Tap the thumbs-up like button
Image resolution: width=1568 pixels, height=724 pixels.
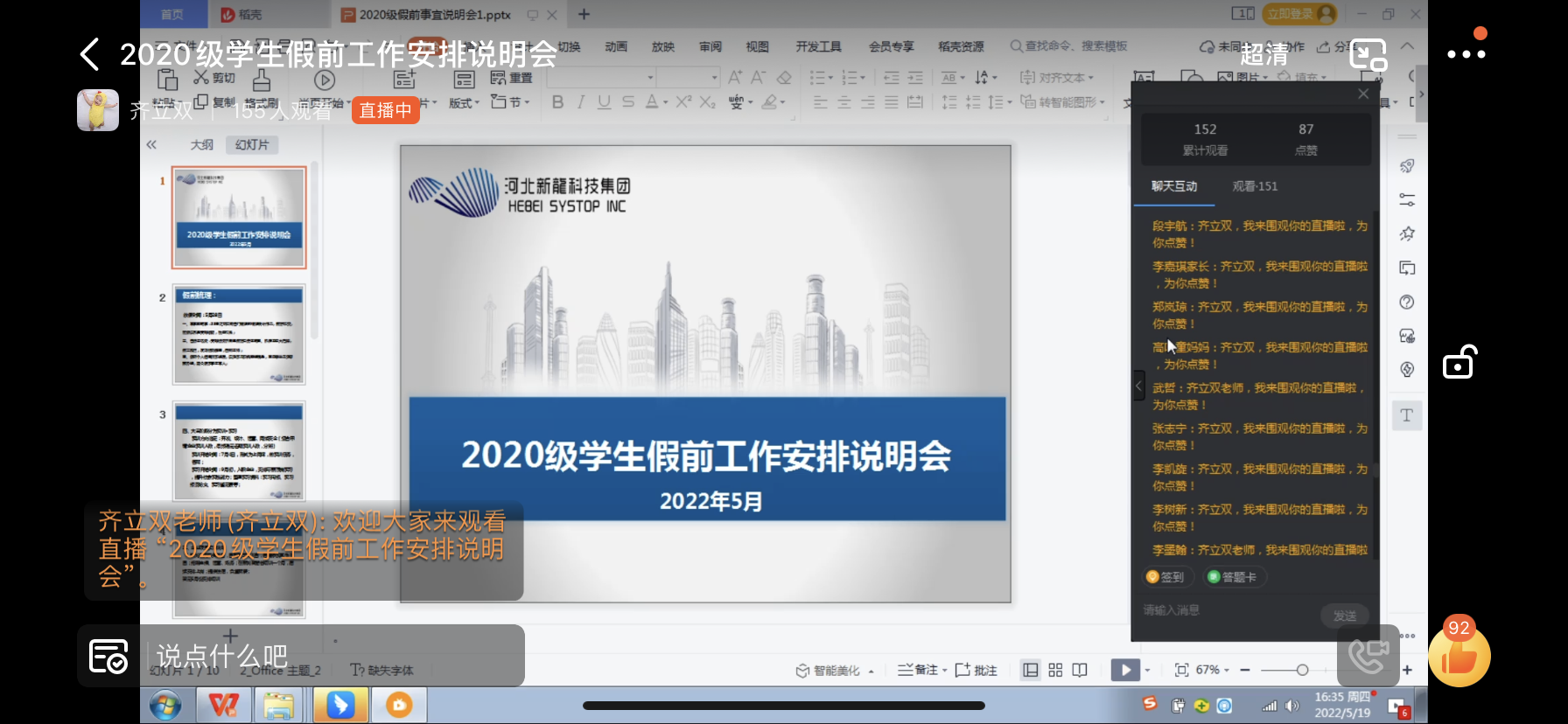pos(1459,658)
